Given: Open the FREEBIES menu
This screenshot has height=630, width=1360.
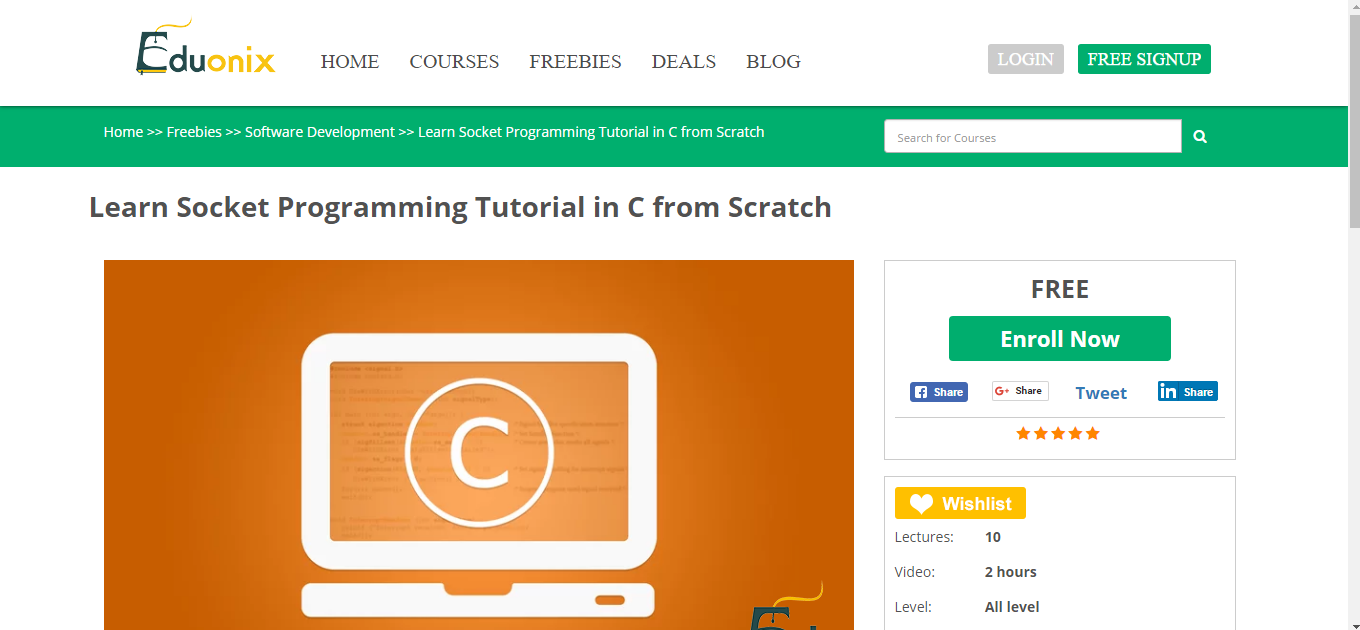Looking at the screenshot, I should tap(575, 62).
